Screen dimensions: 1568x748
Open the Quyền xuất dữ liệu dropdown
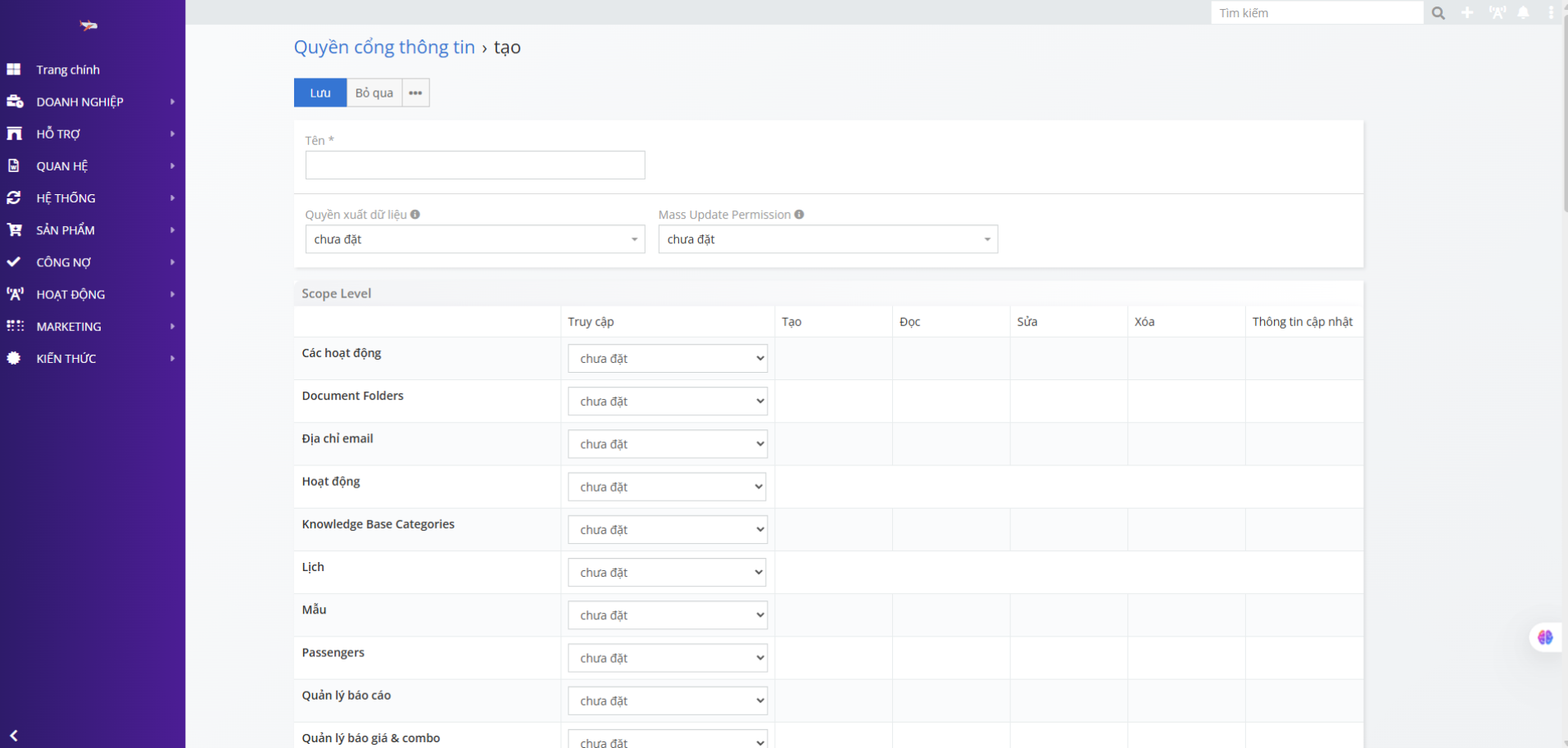[474, 239]
